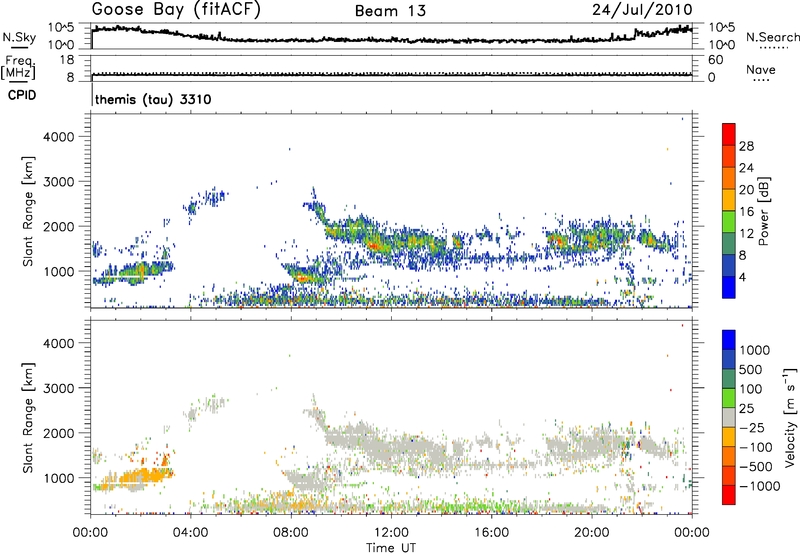
Task: Click the '-500' label on velocity colorbar
Action: pos(755,467)
